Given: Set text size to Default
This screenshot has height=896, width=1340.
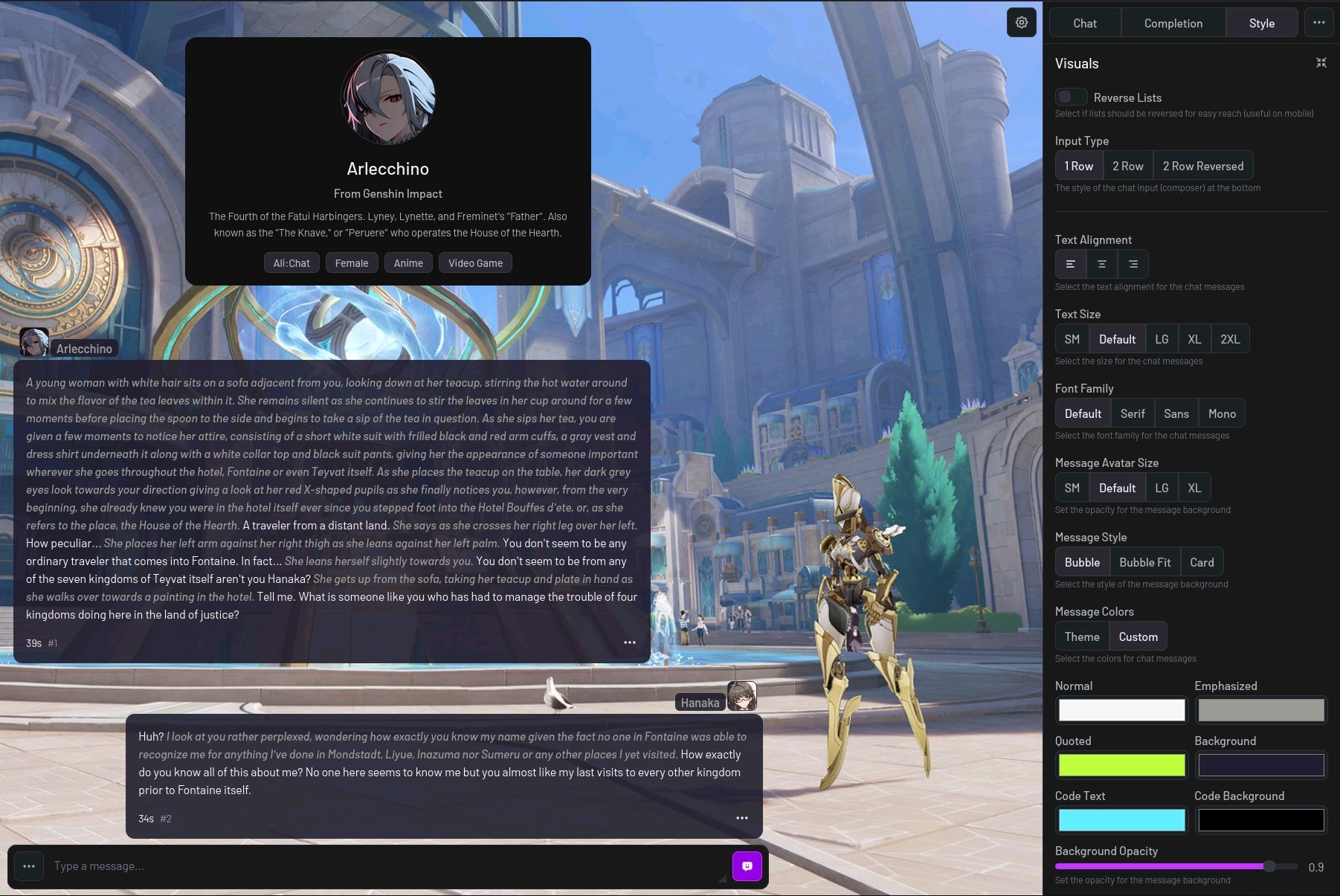Looking at the screenshot, I should tap(1117, 339).
